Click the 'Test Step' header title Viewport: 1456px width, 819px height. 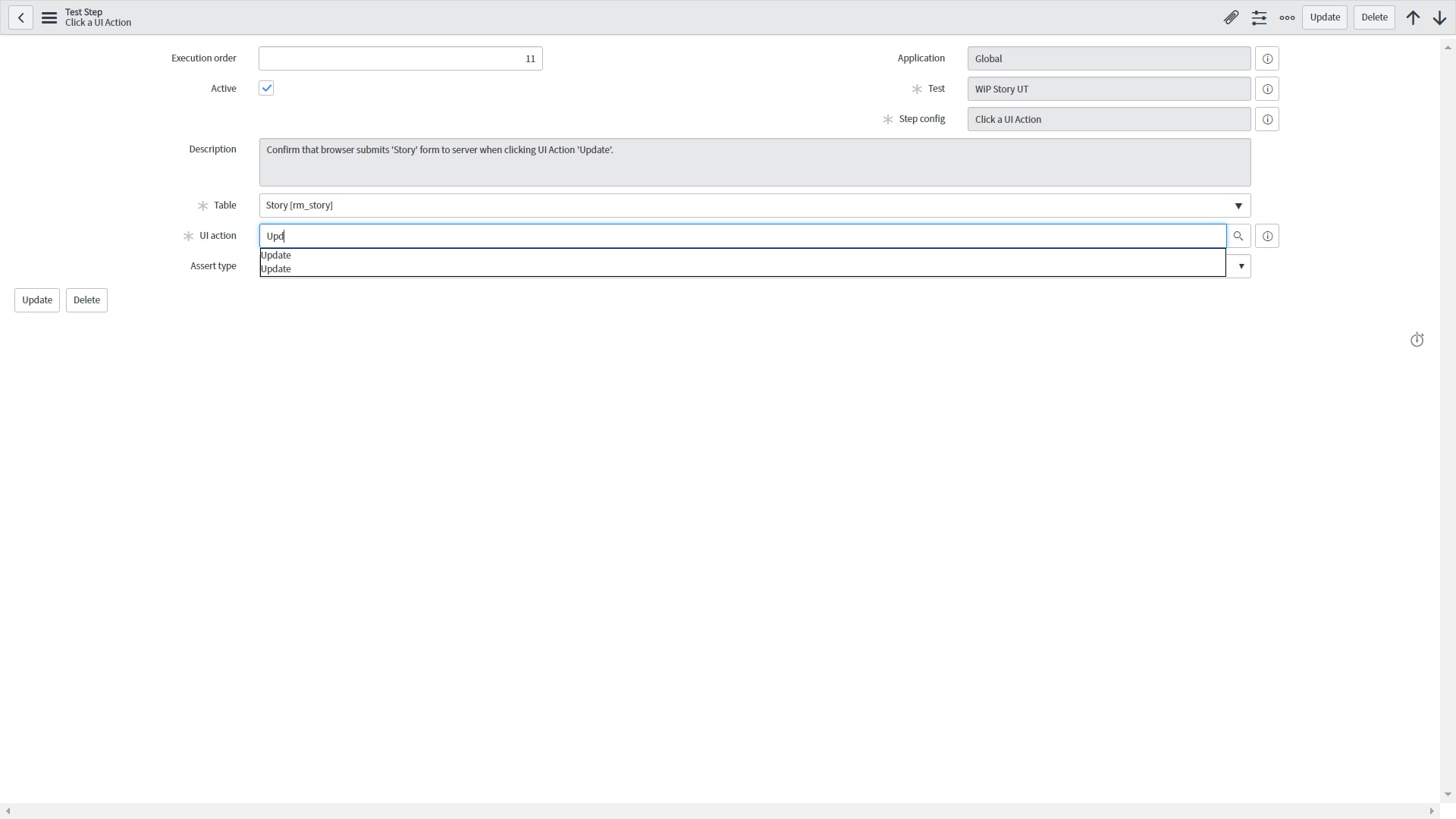83,12
